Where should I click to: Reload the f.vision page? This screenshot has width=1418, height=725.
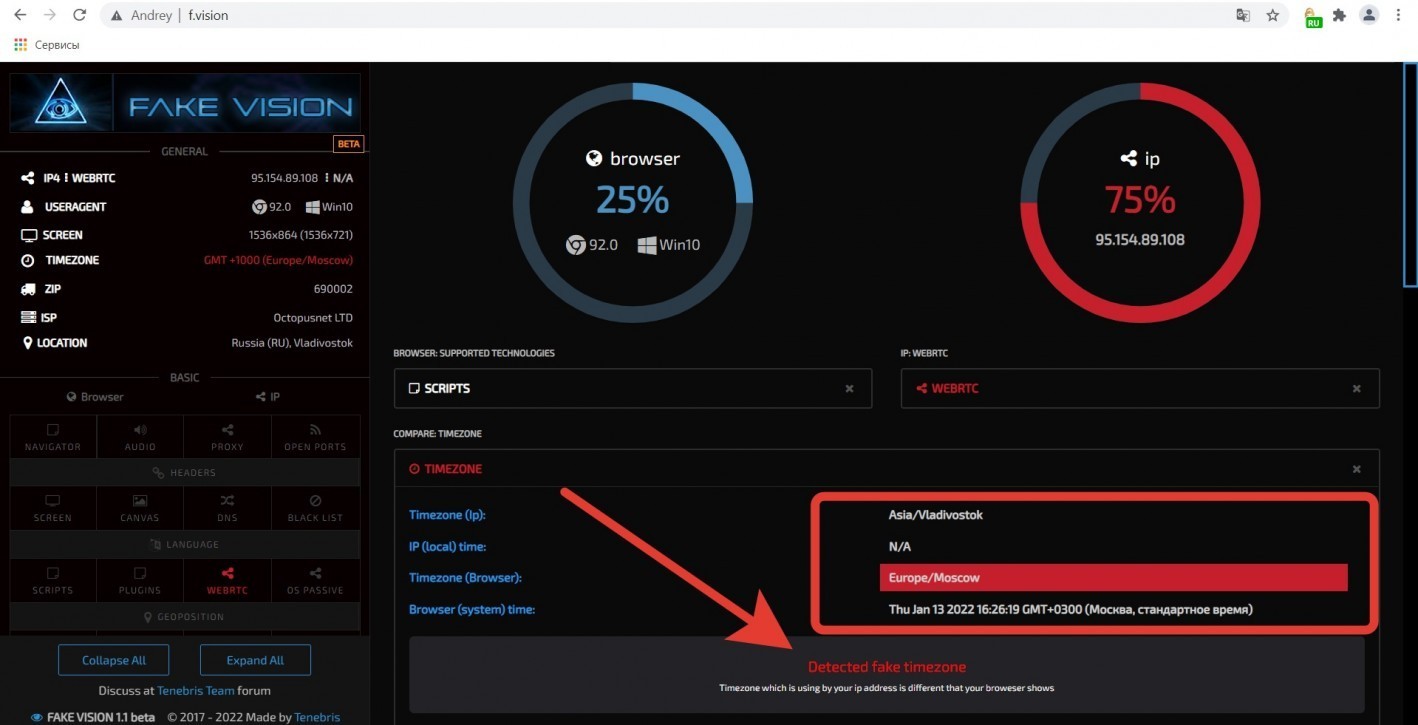80,16
